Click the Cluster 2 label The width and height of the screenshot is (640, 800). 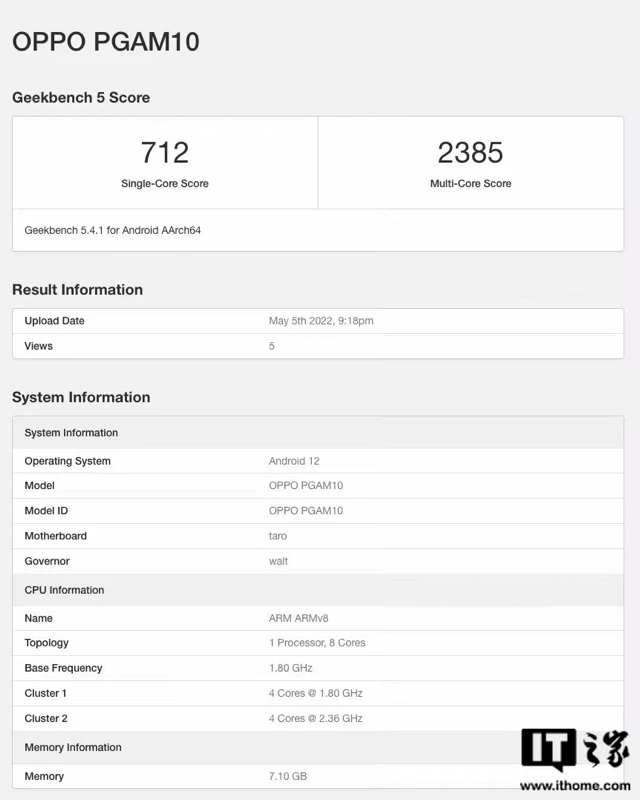46,718
